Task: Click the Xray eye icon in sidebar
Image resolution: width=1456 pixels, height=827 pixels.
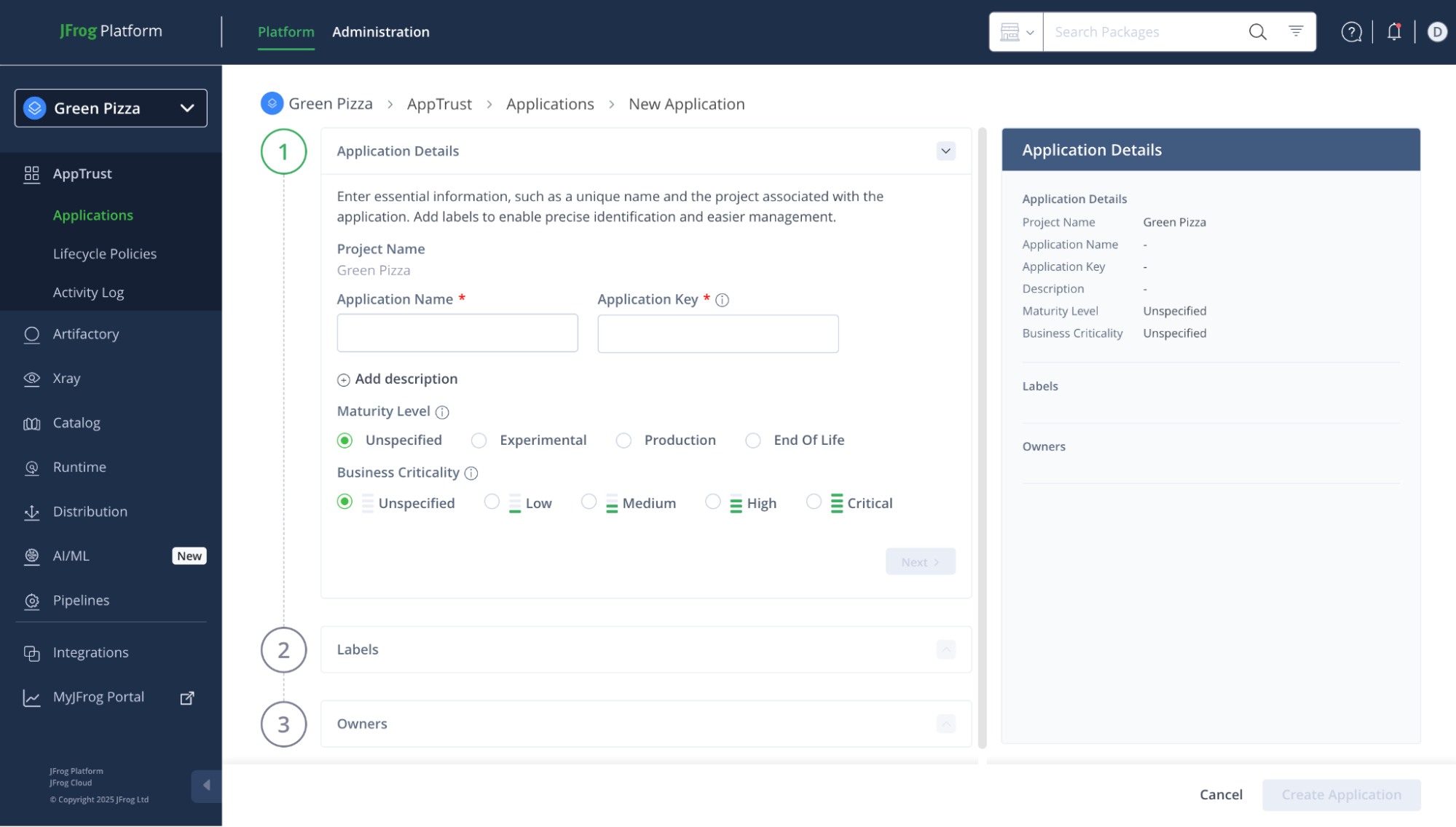Action: (31, 379)
